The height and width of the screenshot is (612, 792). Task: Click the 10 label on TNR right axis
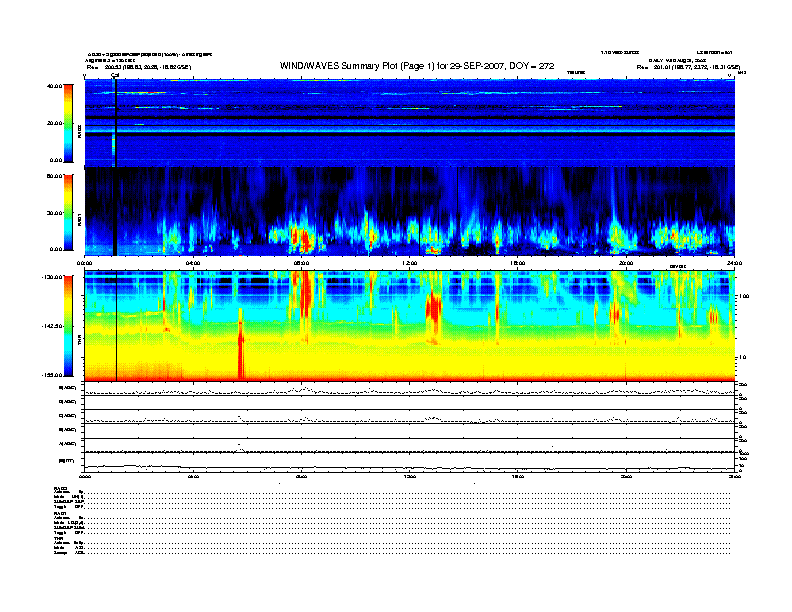(743, 358)
